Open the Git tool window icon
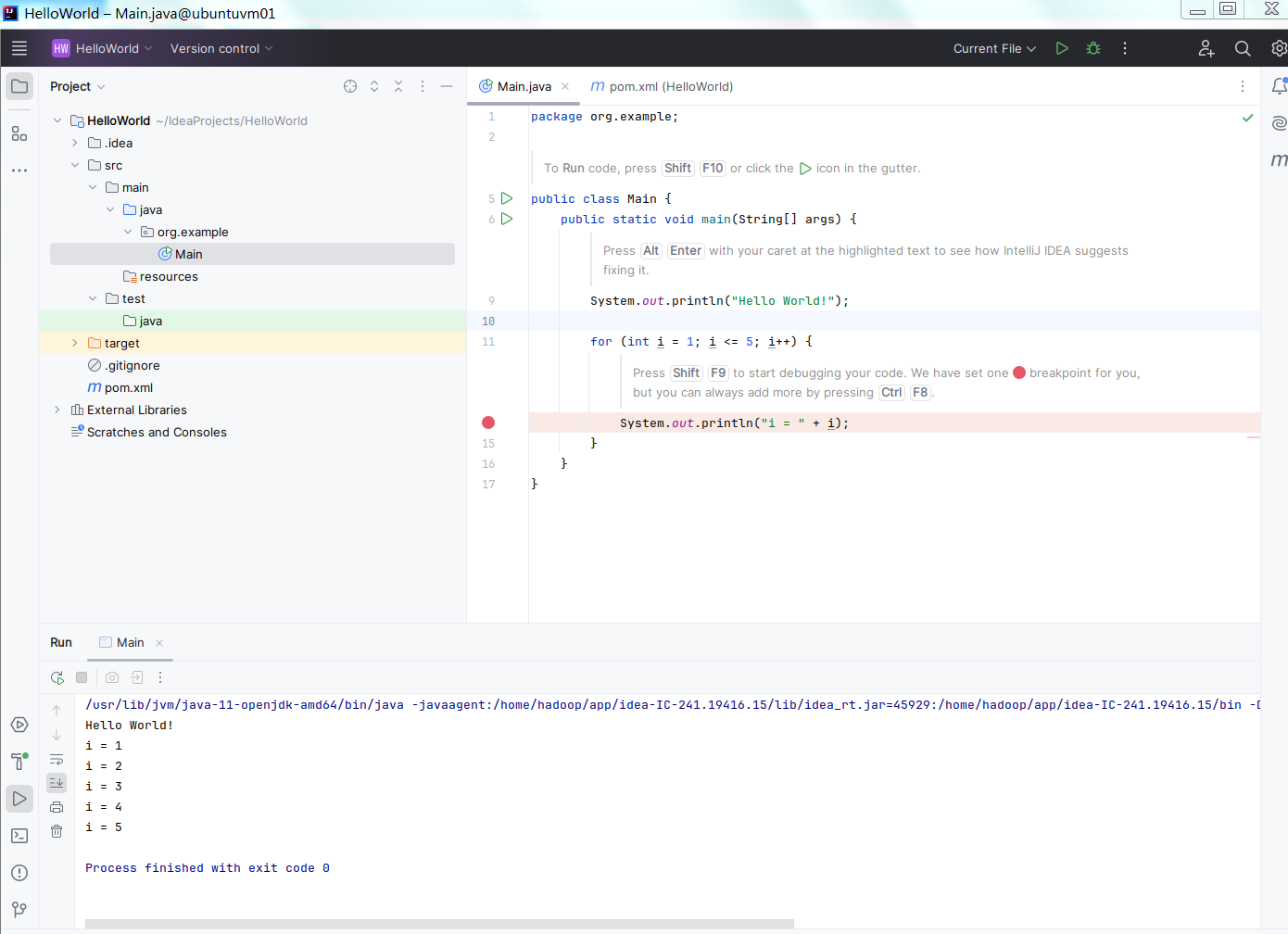Viewport: 1288px width, 934px height. pyautogui.click(x=19, y=910)
